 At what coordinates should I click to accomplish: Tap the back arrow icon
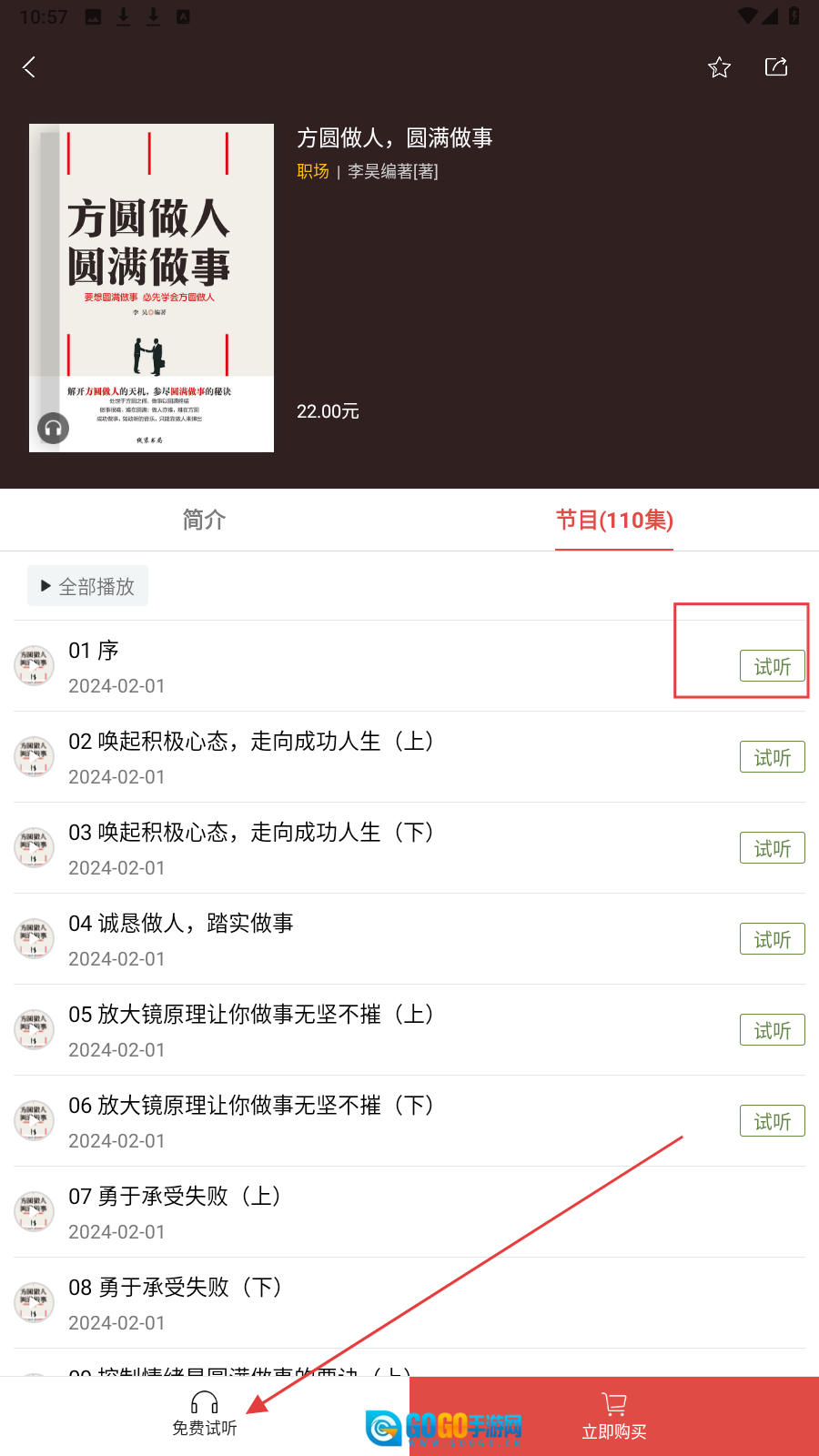pos(29,67)
